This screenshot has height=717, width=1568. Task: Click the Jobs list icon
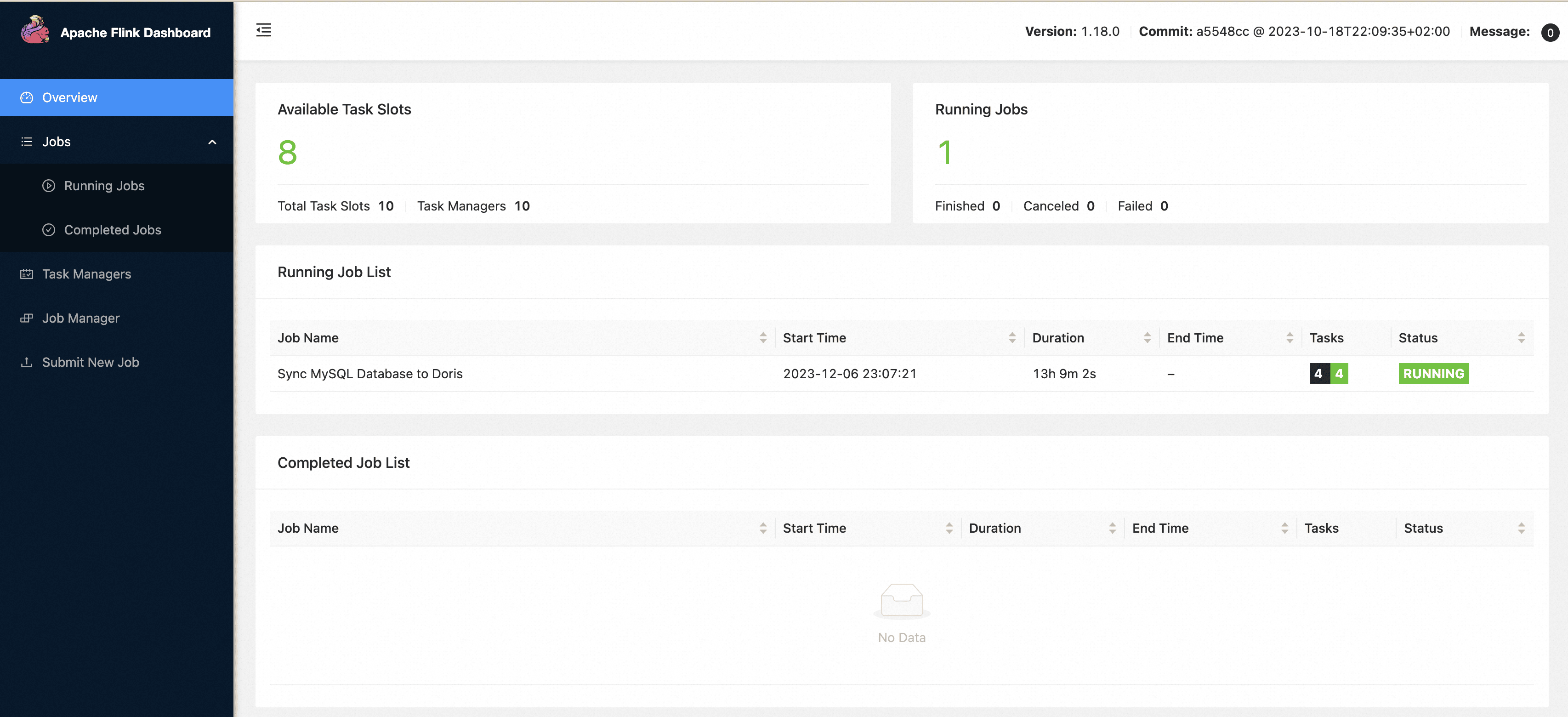(x=26, y=141)
